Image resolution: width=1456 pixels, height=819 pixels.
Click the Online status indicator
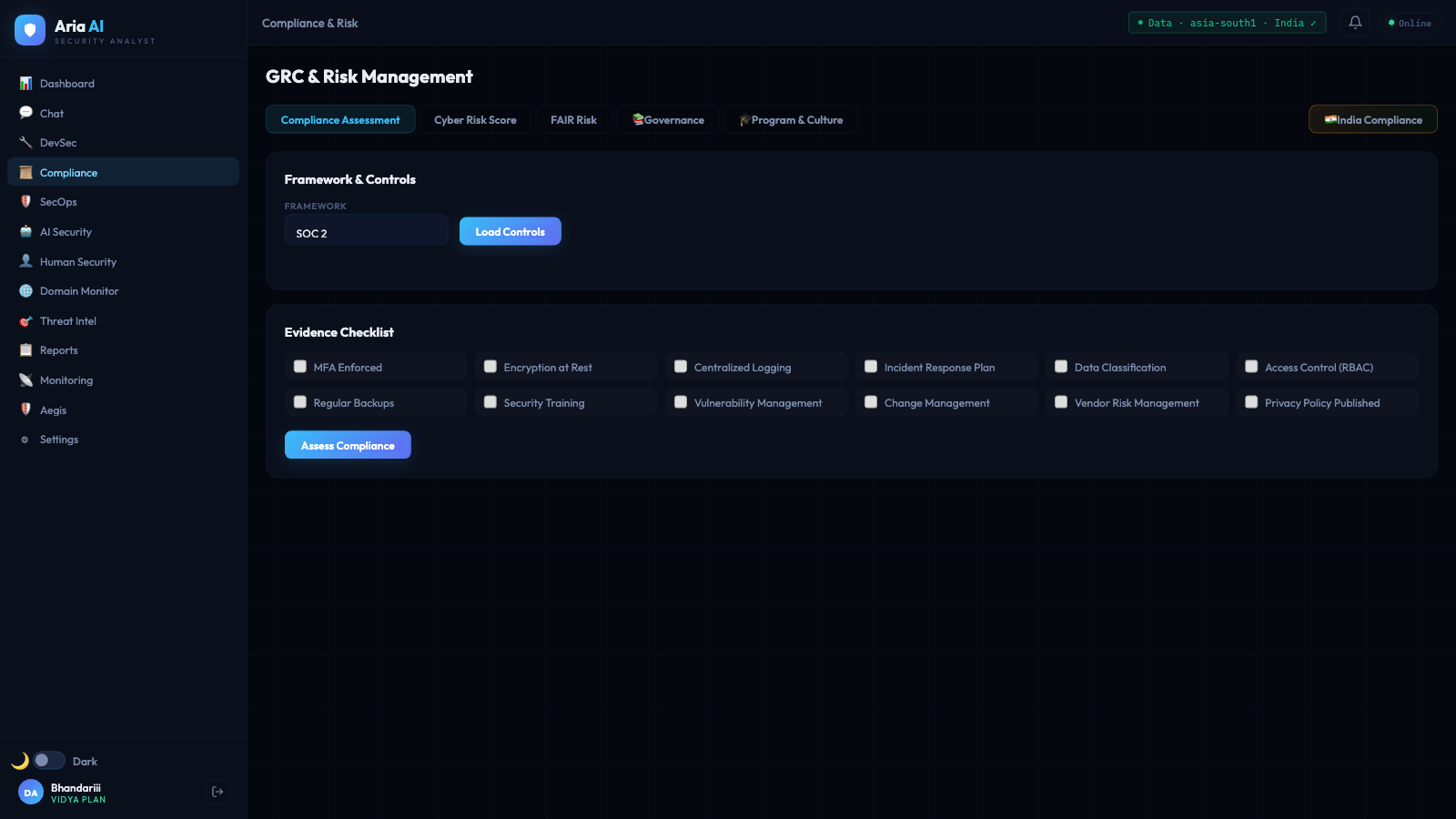pos(1410,23)
